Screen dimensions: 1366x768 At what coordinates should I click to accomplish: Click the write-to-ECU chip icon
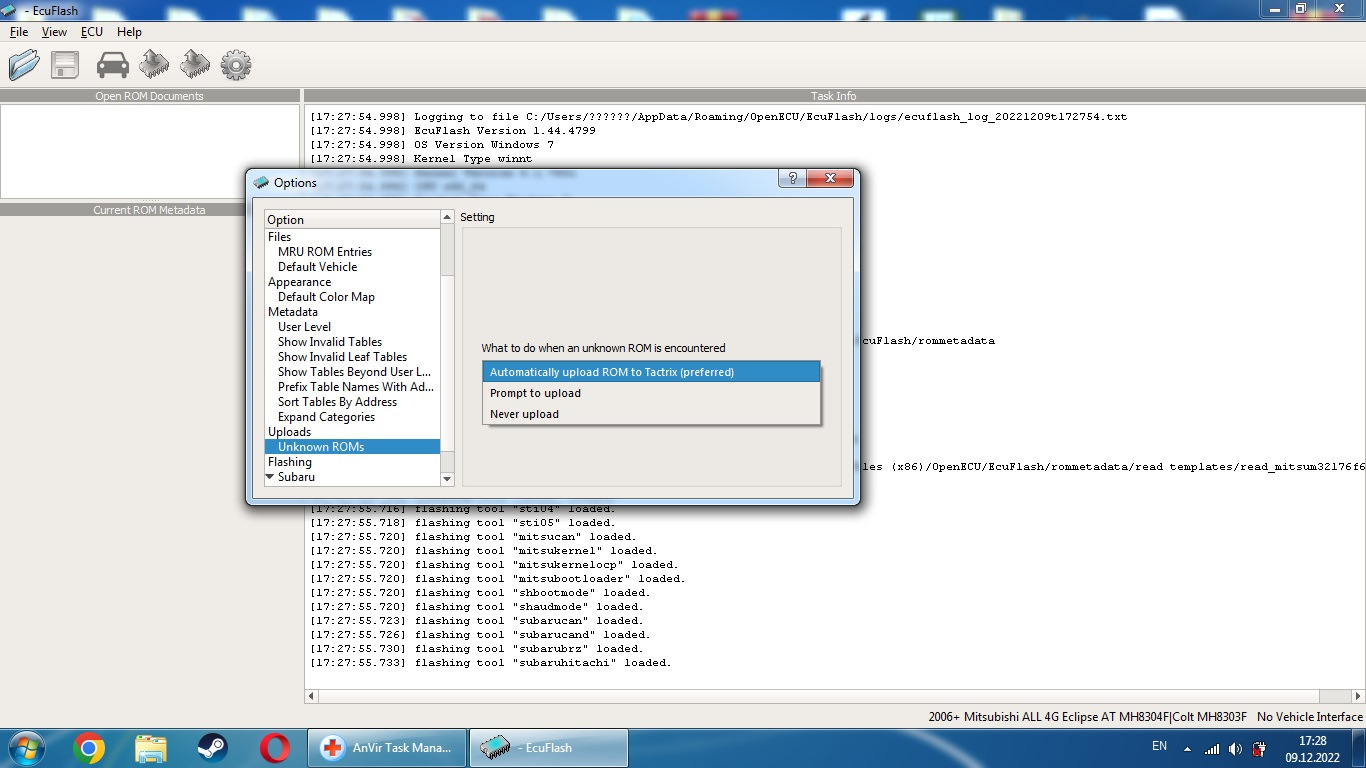point(195,65)
